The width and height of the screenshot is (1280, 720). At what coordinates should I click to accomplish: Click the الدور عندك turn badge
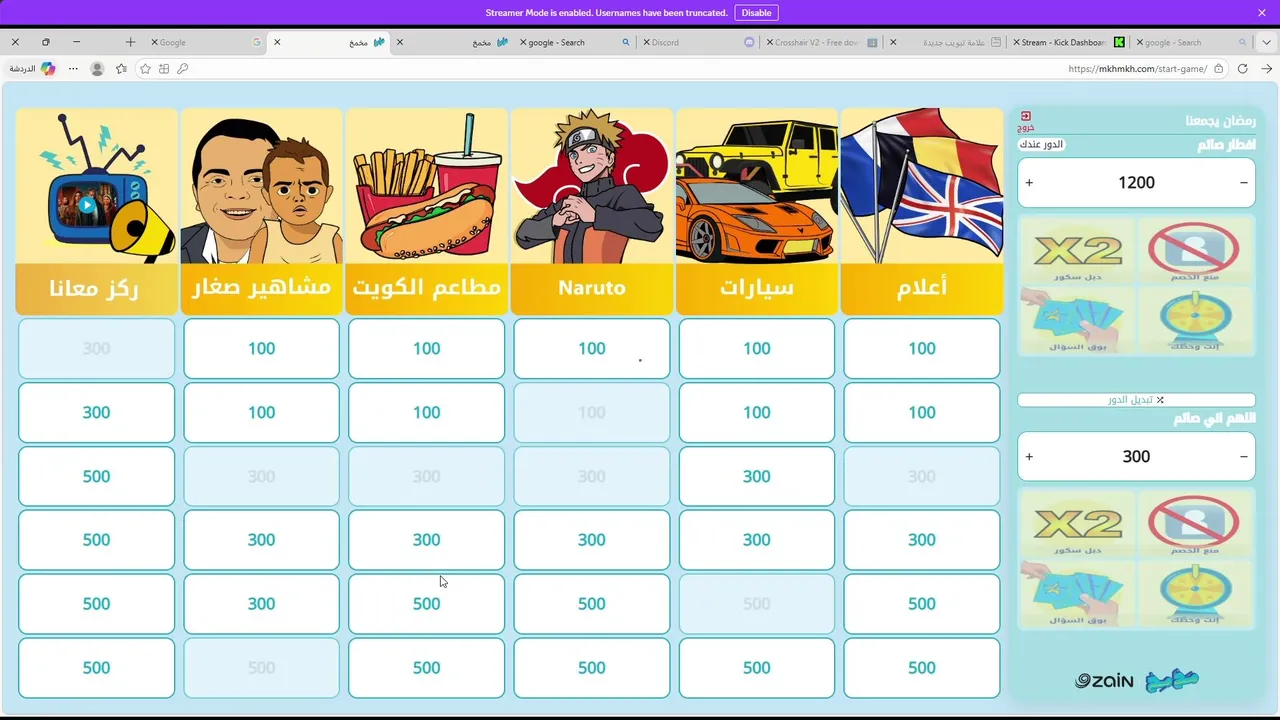click(x=1041, y=145)
